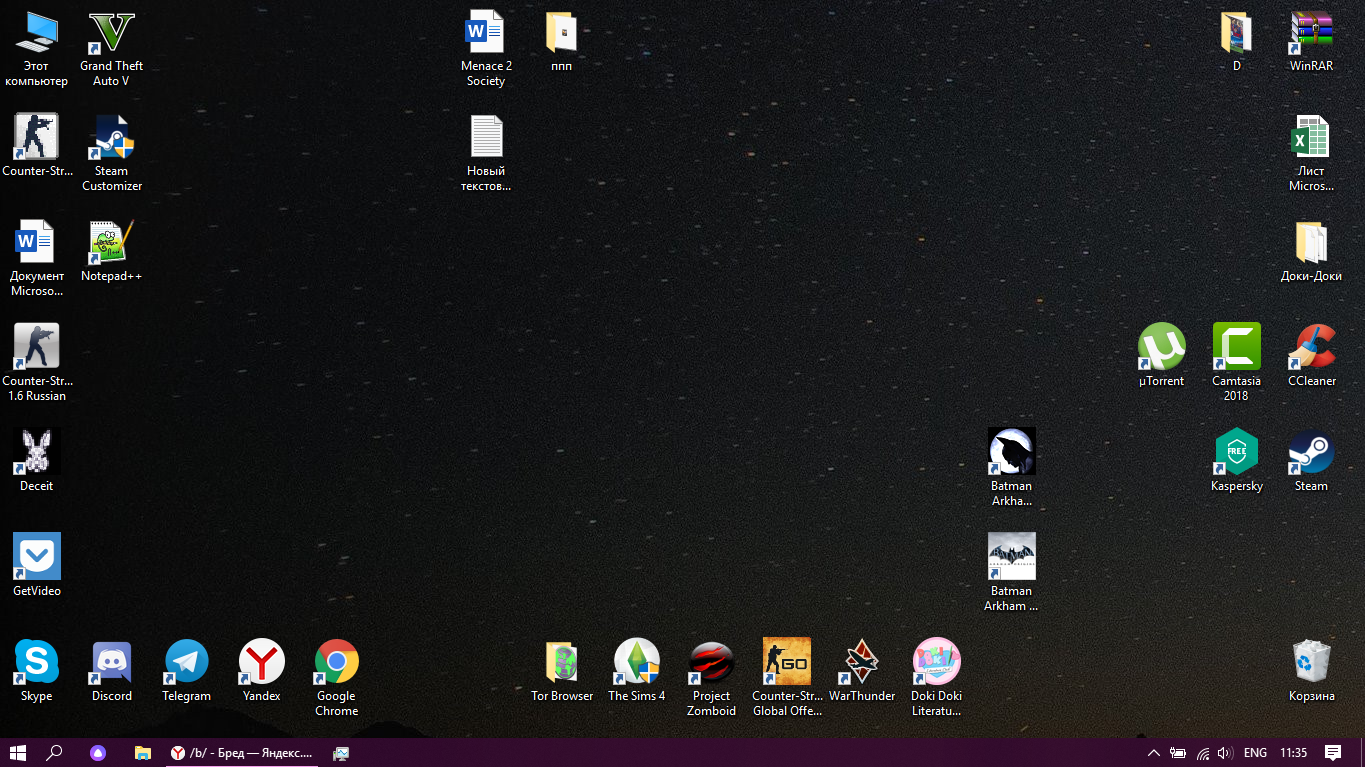Select the Лист Micros... Excel file
The width and height of the screenshot is (1365, 767).
(x=1311, y=153)
